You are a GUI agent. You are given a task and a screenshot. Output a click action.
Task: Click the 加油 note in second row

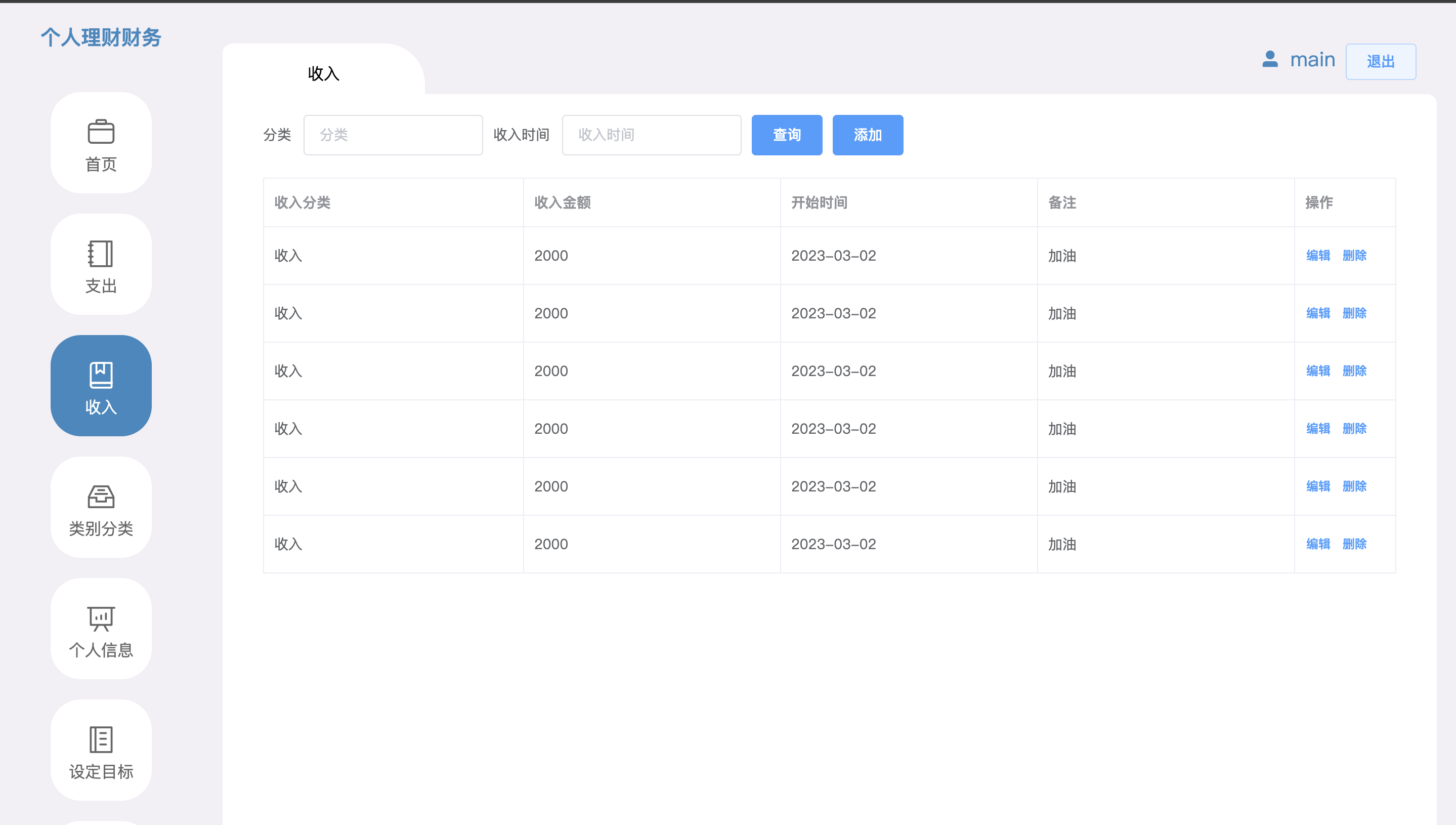[1062, 313]
